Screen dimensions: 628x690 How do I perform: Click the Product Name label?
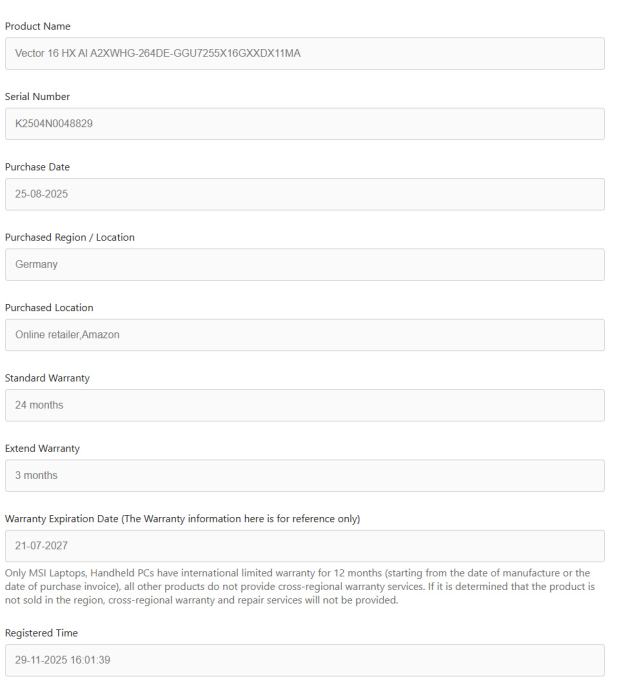click(38, 26)
